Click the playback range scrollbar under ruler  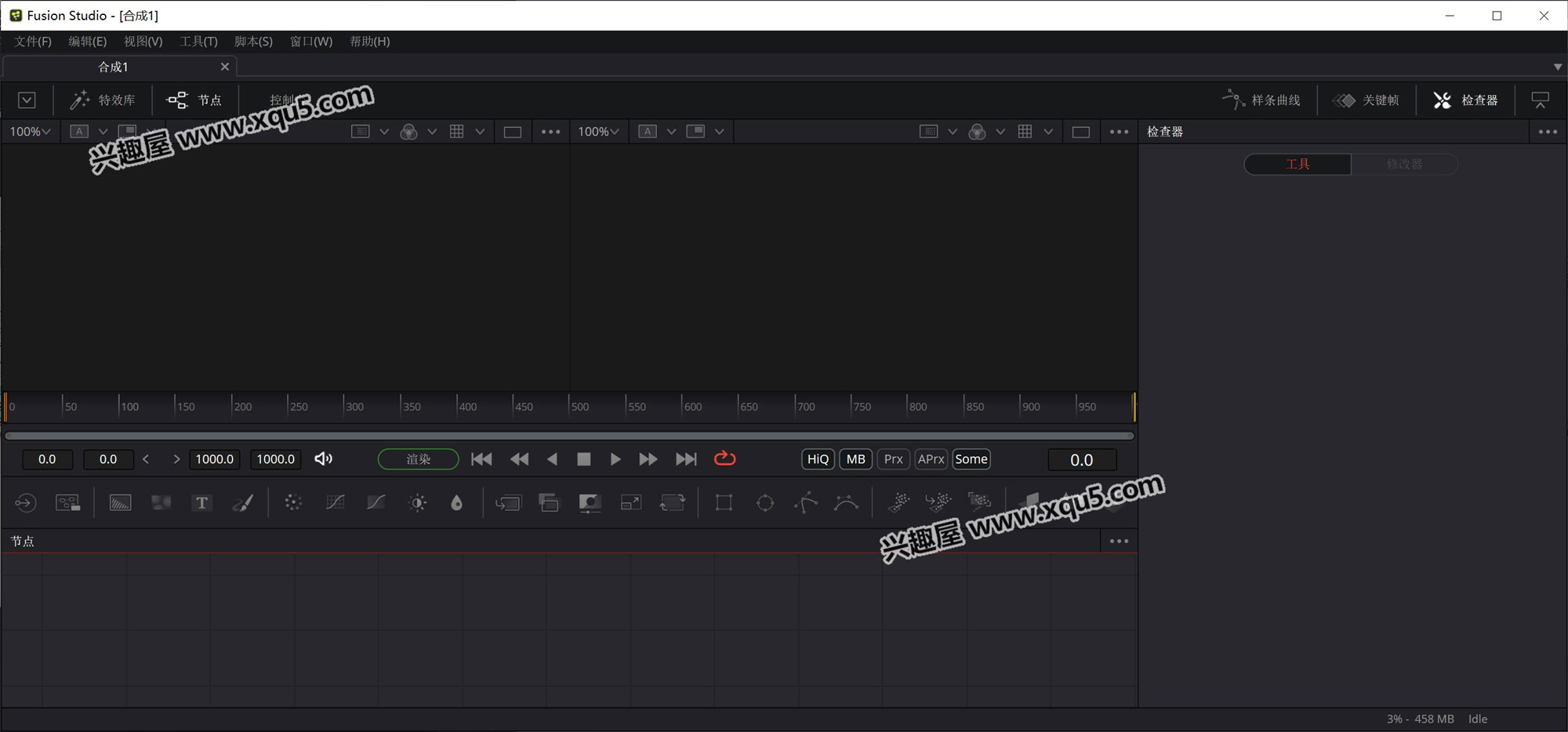click(569, 436)
